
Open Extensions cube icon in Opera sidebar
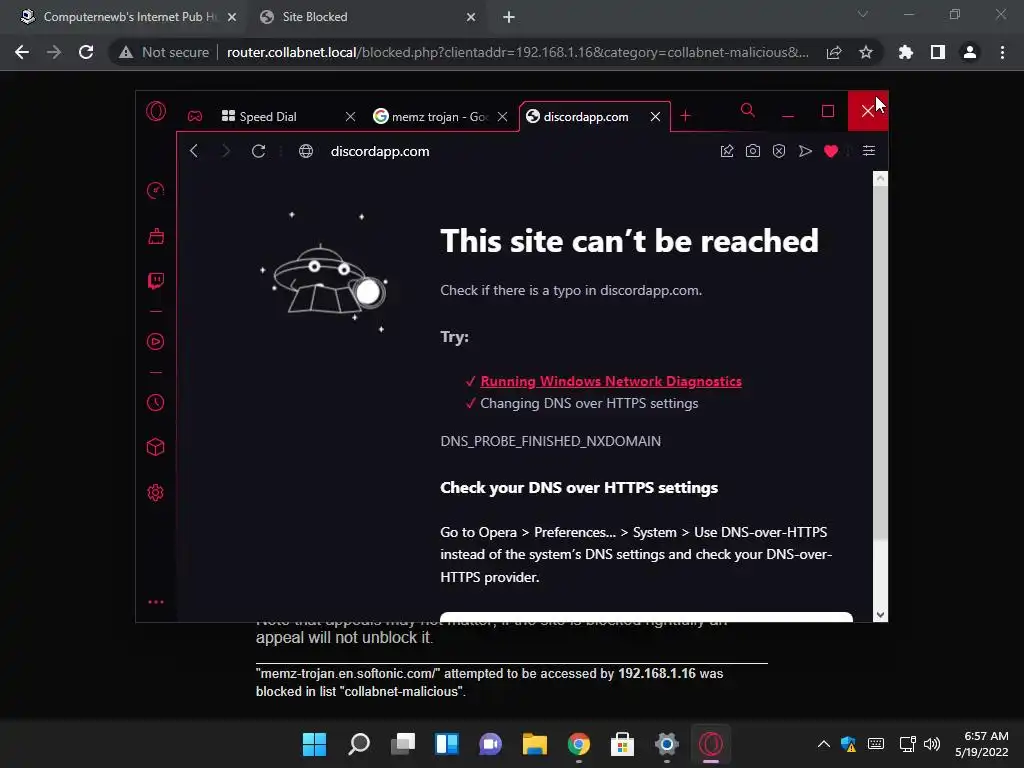pyautogui.click(x=155, y=447)
